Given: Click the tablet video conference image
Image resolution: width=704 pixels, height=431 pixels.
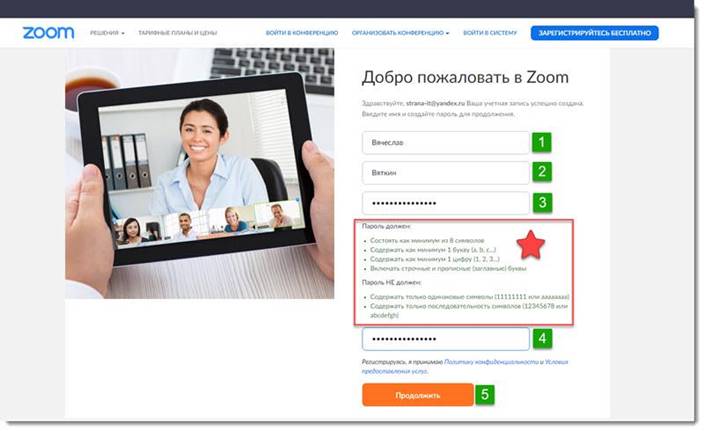Looking at the screenshot, I should point(200,173).
